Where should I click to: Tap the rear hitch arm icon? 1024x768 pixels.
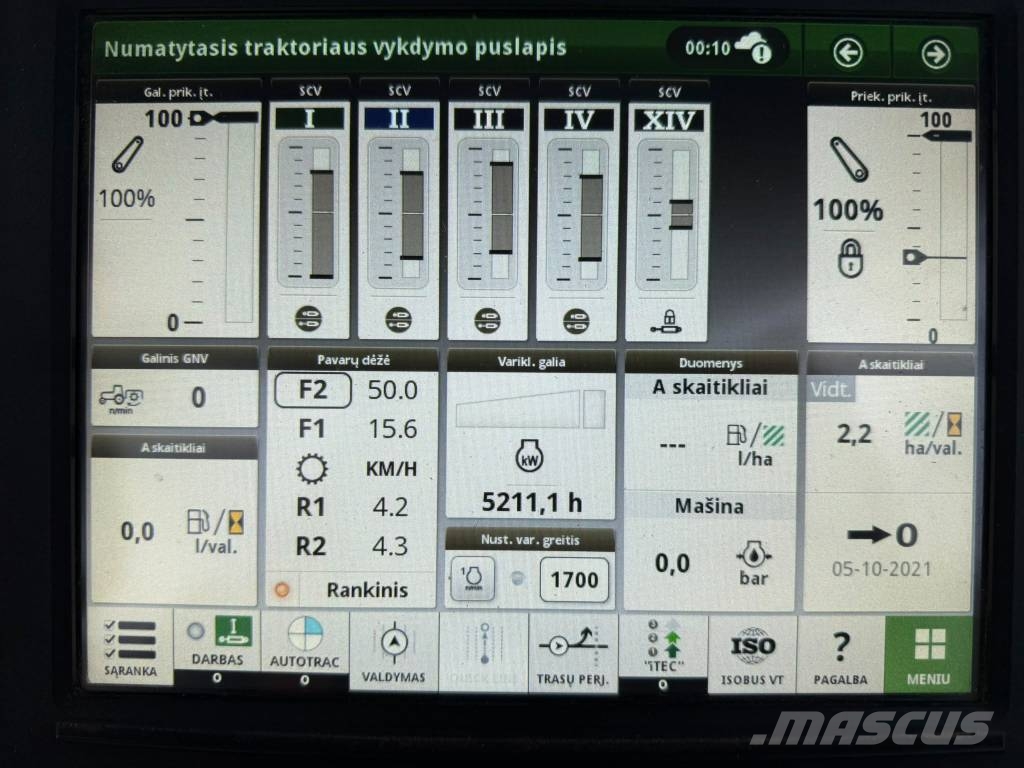pyautogui.click(x=127, y=155)
